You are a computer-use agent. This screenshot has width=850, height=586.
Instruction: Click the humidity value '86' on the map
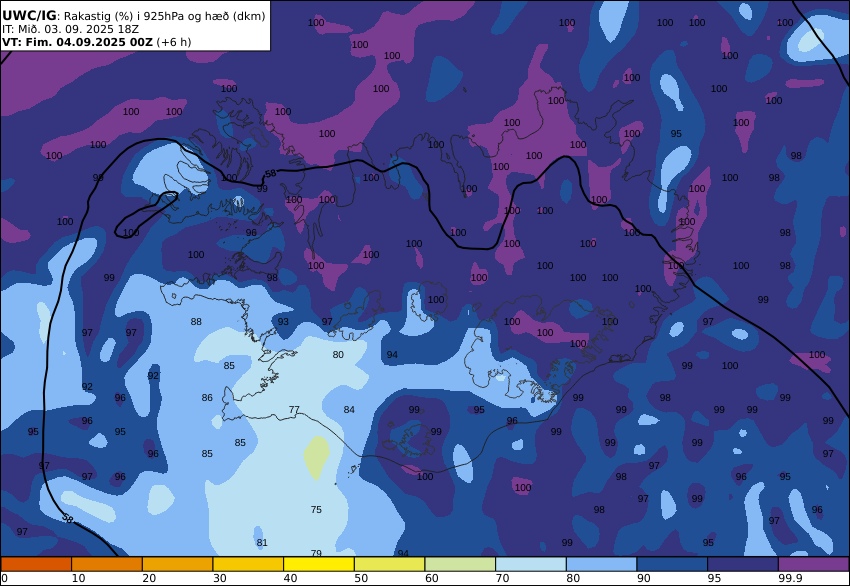tap(207, 397)
